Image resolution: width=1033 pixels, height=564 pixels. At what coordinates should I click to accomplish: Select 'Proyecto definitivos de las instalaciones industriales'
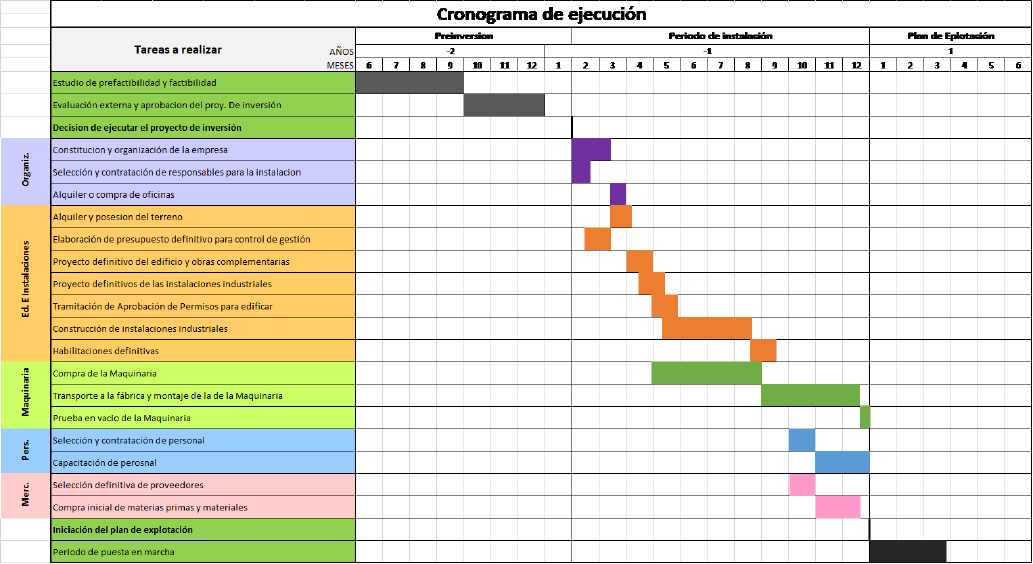[203, 284]
